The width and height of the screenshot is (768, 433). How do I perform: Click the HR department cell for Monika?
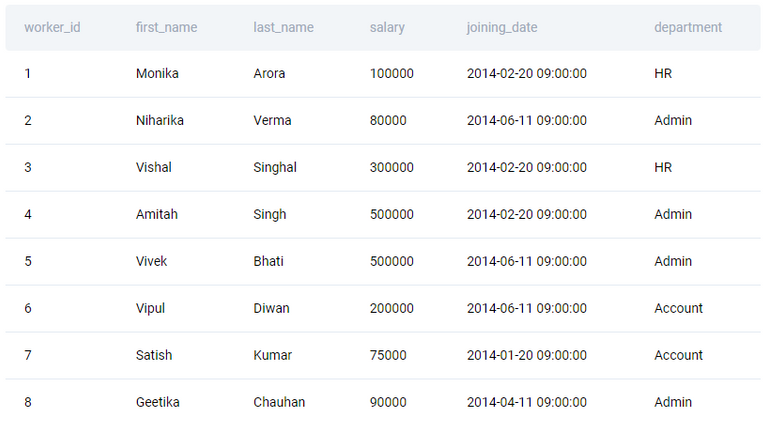(x=663, y=73)
